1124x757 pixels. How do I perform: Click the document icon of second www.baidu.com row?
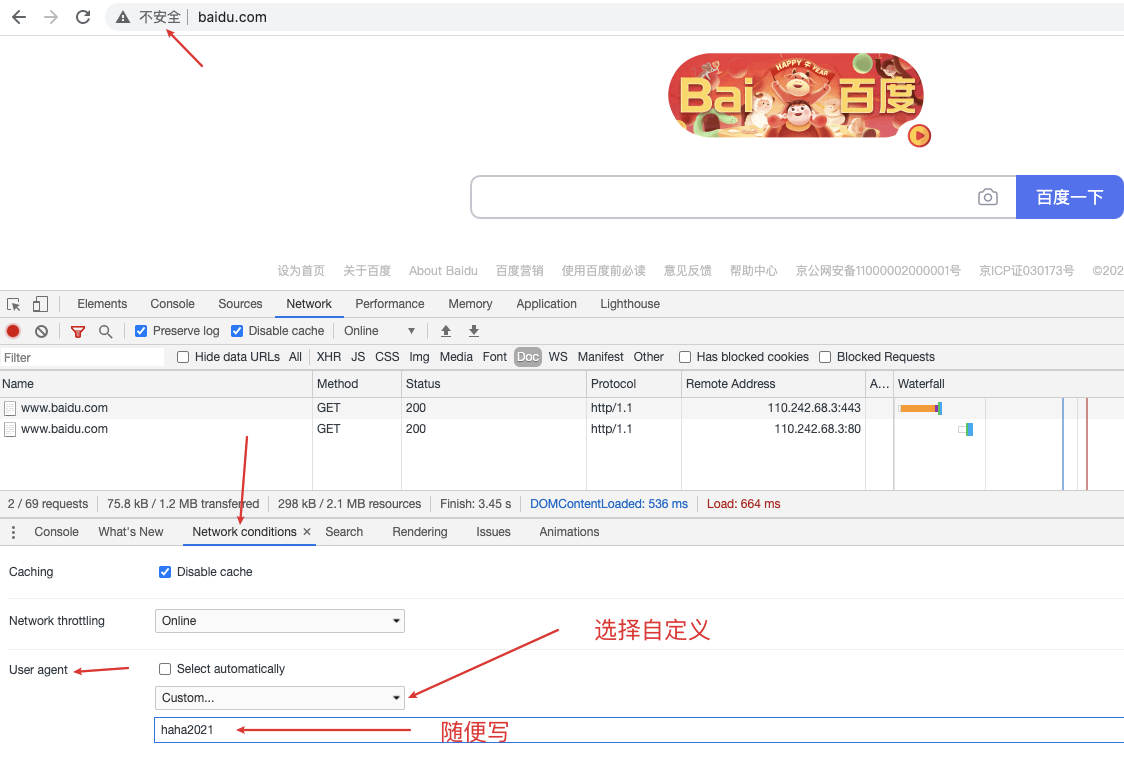tap(10, 429)
